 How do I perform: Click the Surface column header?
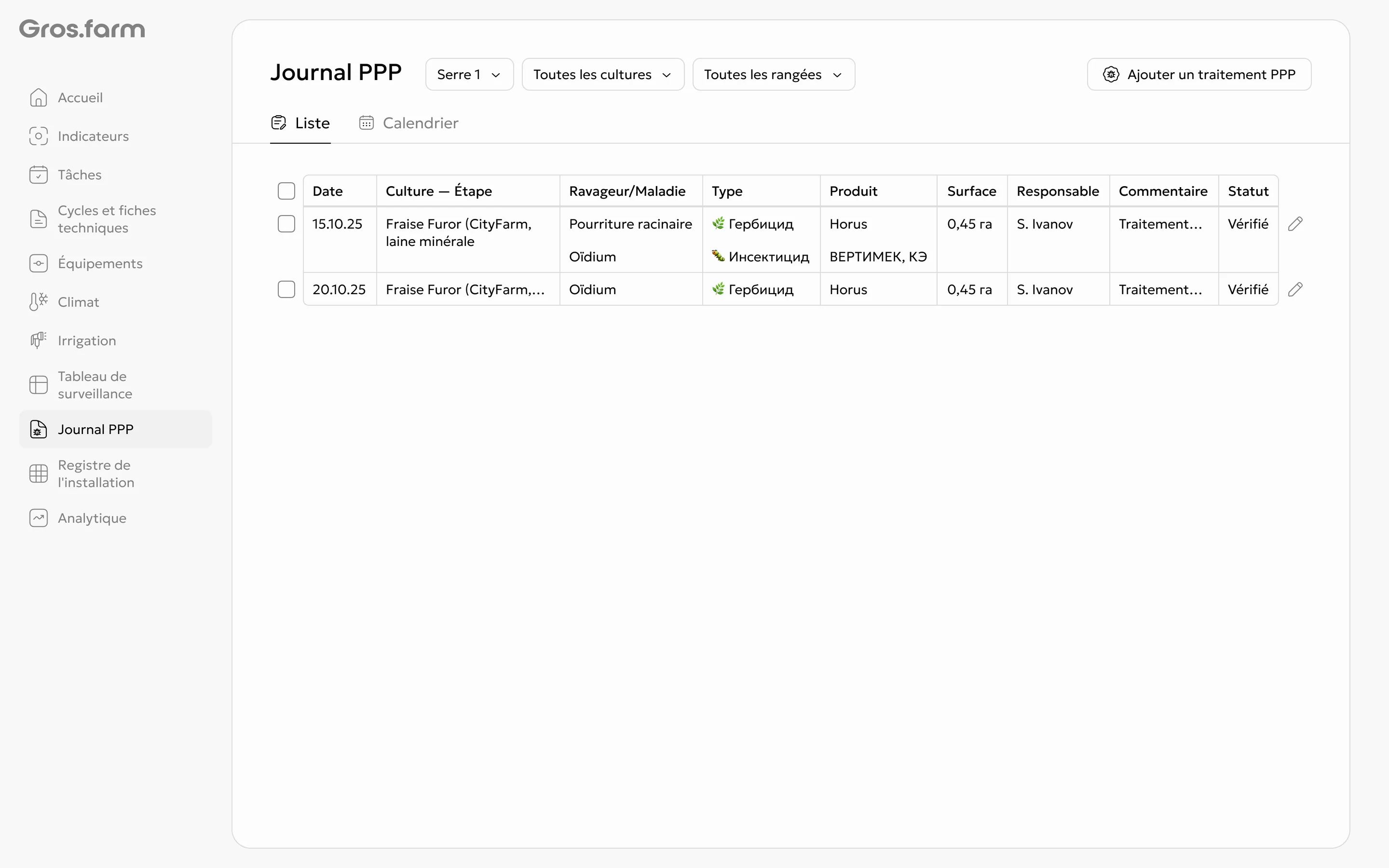coord(972,191)
